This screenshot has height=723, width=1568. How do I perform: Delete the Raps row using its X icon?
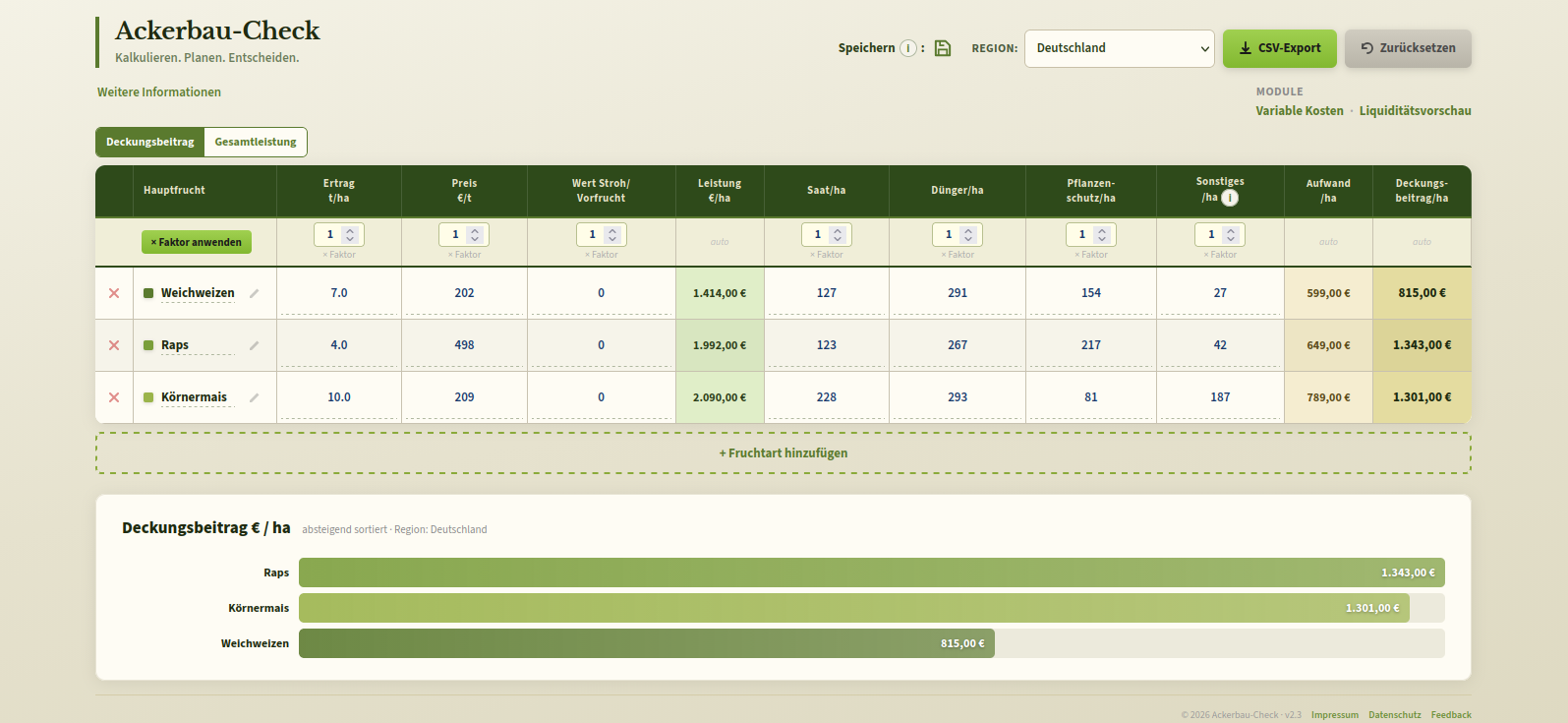click(114, 345)
